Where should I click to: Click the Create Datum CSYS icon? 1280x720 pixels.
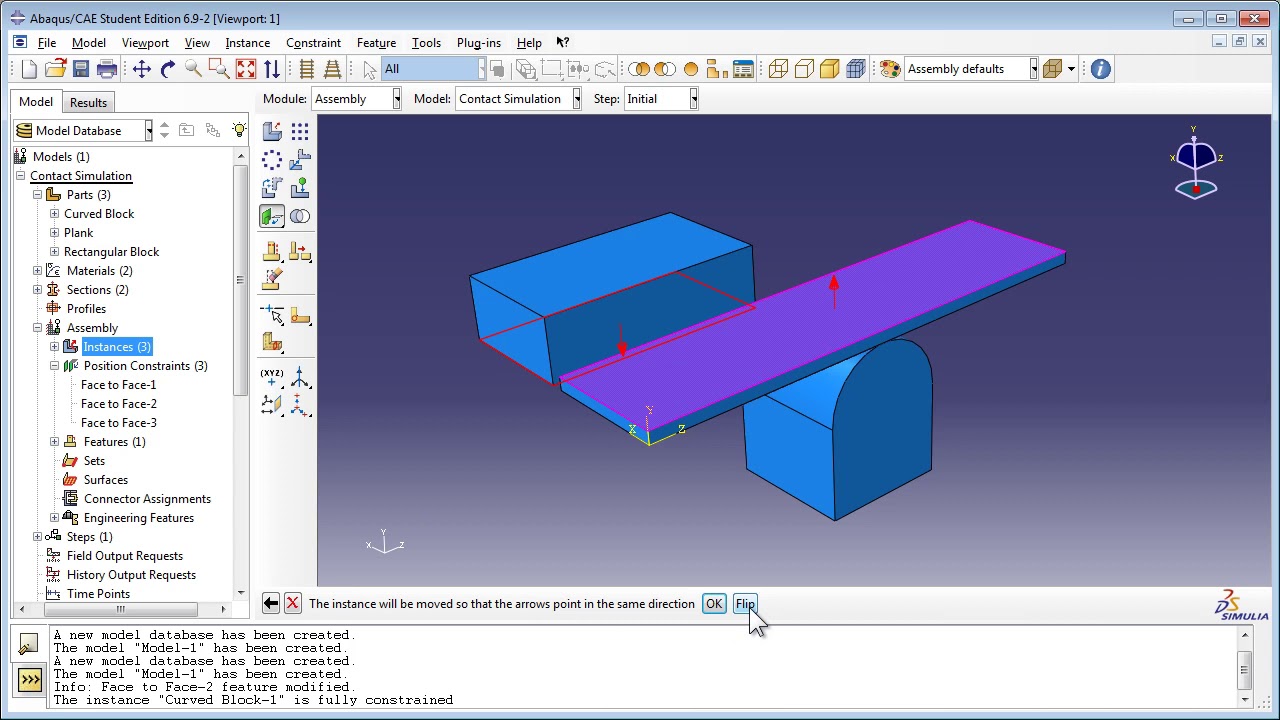pos(300,404)
